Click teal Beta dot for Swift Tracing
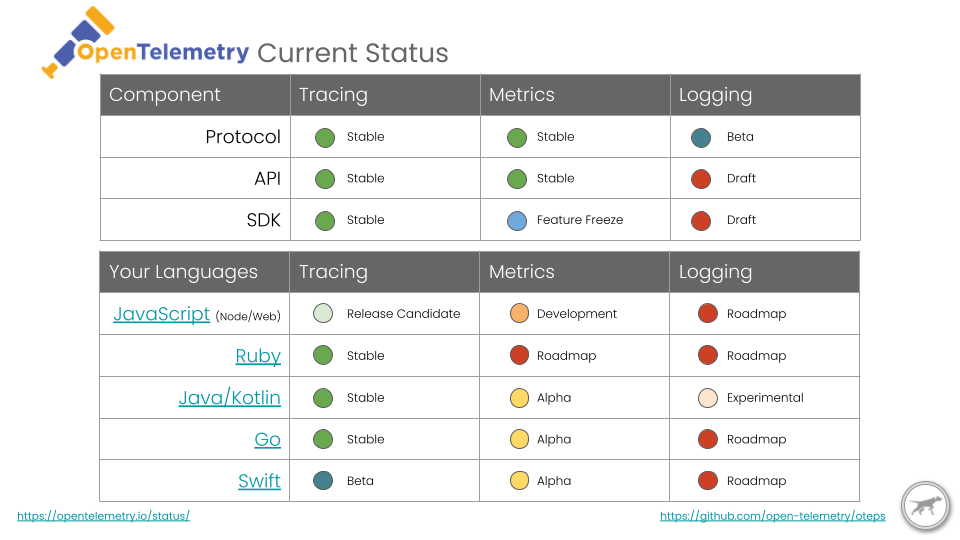960x540 pixels. pyautogui.click(x=323, y=481)
